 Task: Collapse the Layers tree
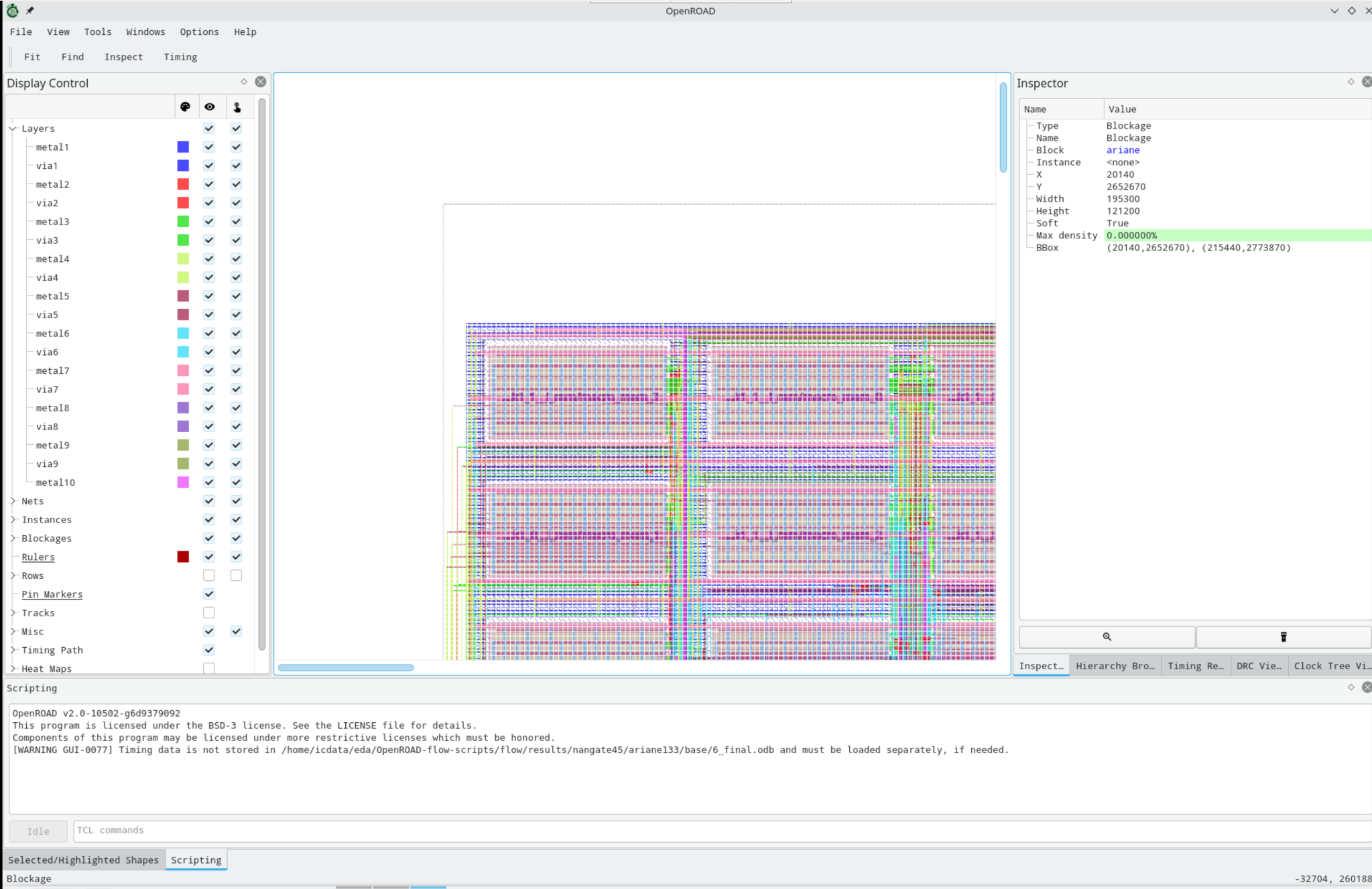click(x=12, y=128)
